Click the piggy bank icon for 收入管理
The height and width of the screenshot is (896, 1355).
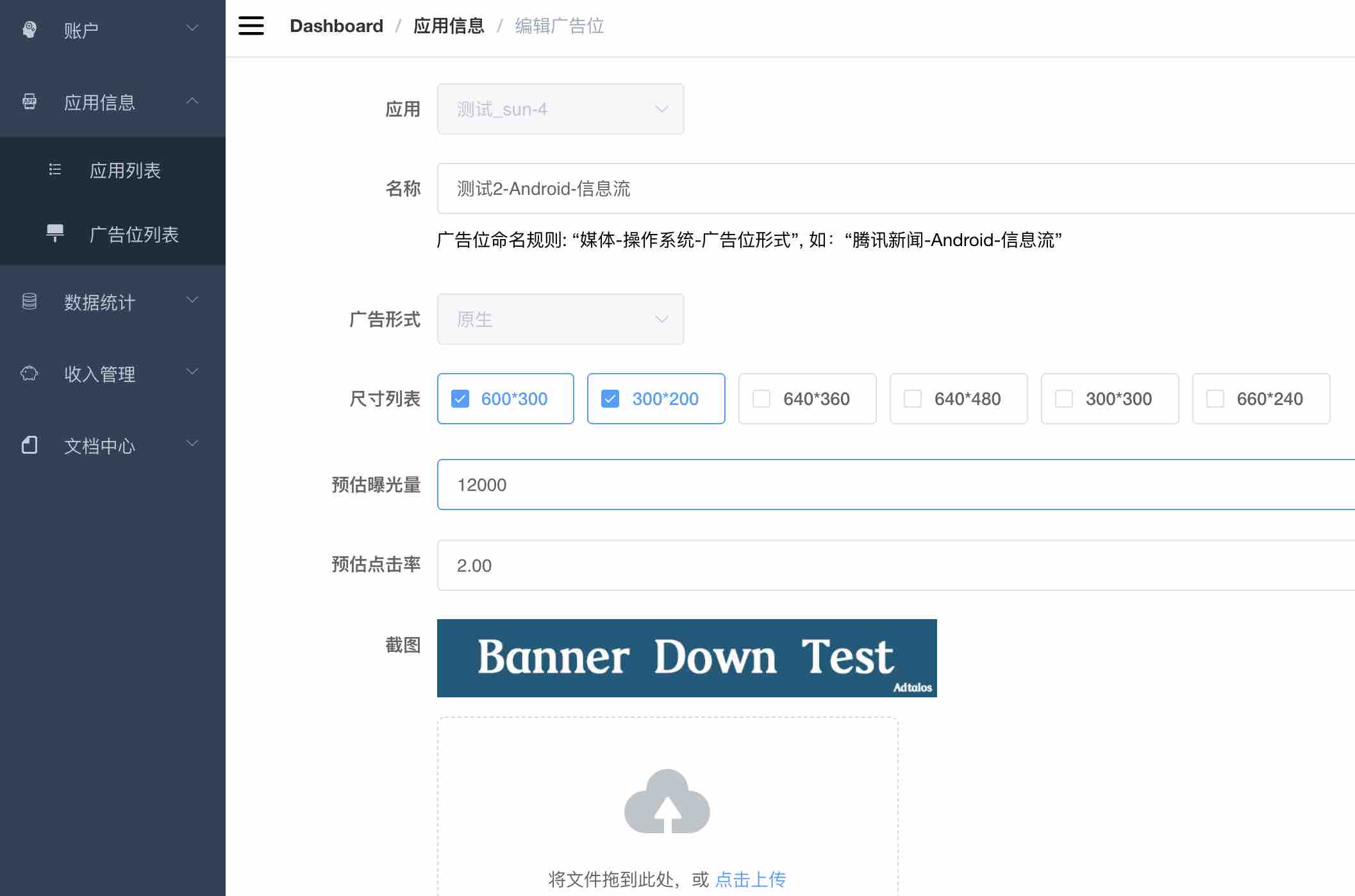pyautogui.click(x=29, y=373)
